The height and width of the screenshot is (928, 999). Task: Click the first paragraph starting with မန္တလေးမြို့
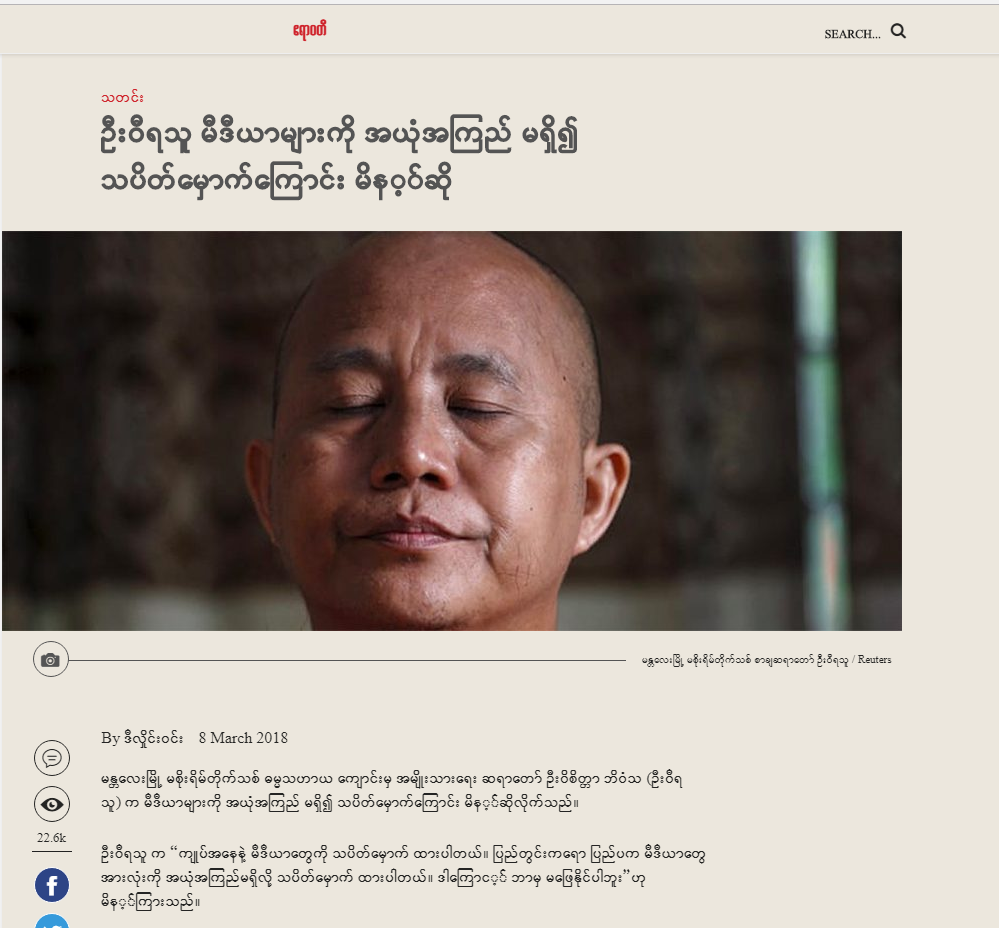[392, 791]
